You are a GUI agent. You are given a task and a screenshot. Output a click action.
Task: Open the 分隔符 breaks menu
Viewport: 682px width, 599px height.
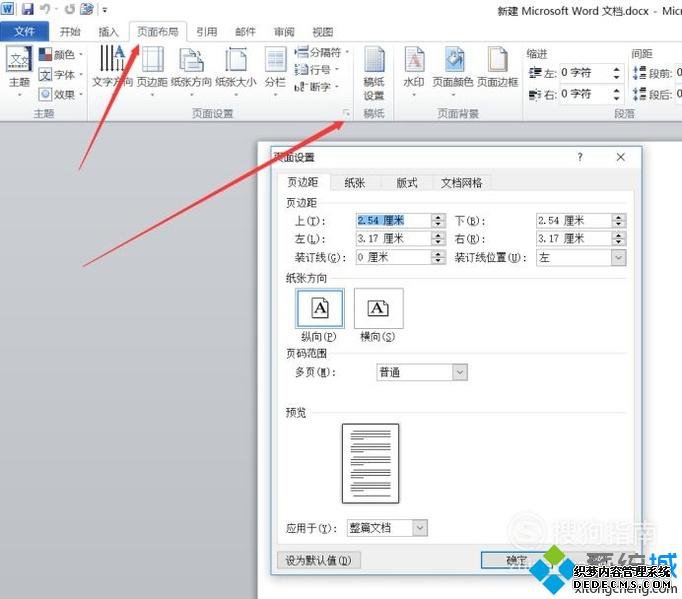tap(322, 53)
